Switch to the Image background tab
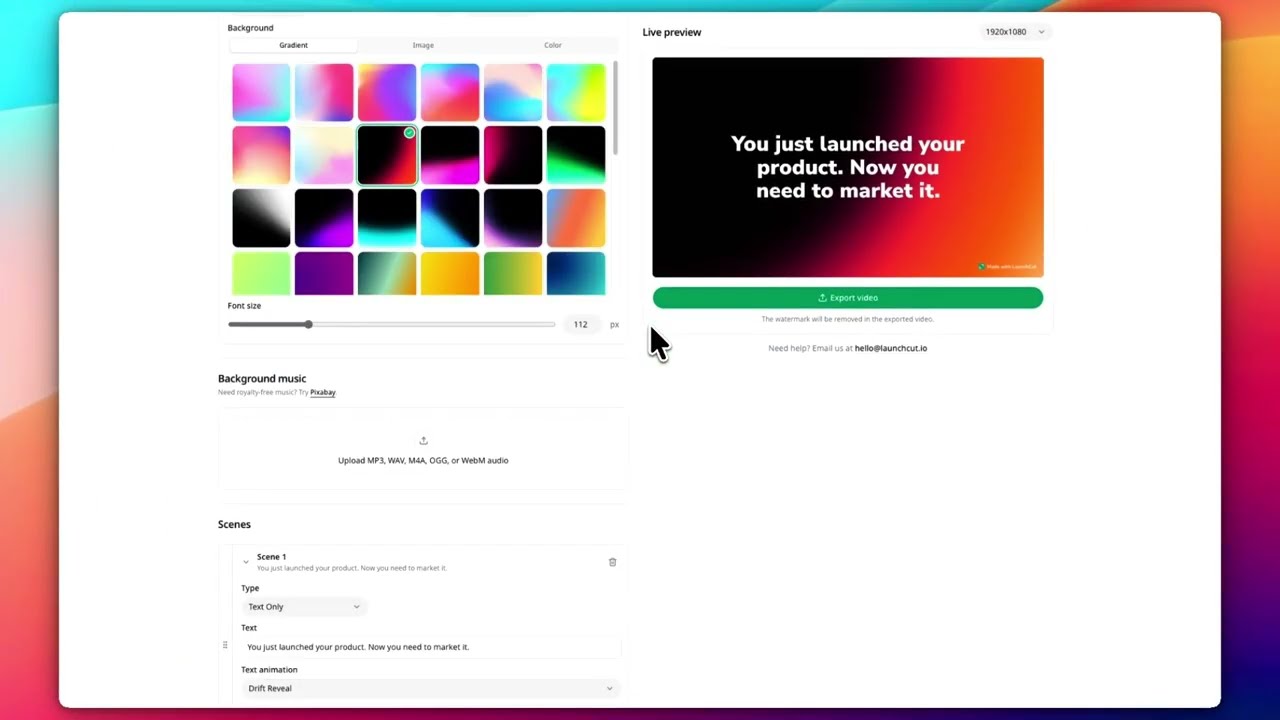This screenshot has width=1280, height=720. coord(423,45)
